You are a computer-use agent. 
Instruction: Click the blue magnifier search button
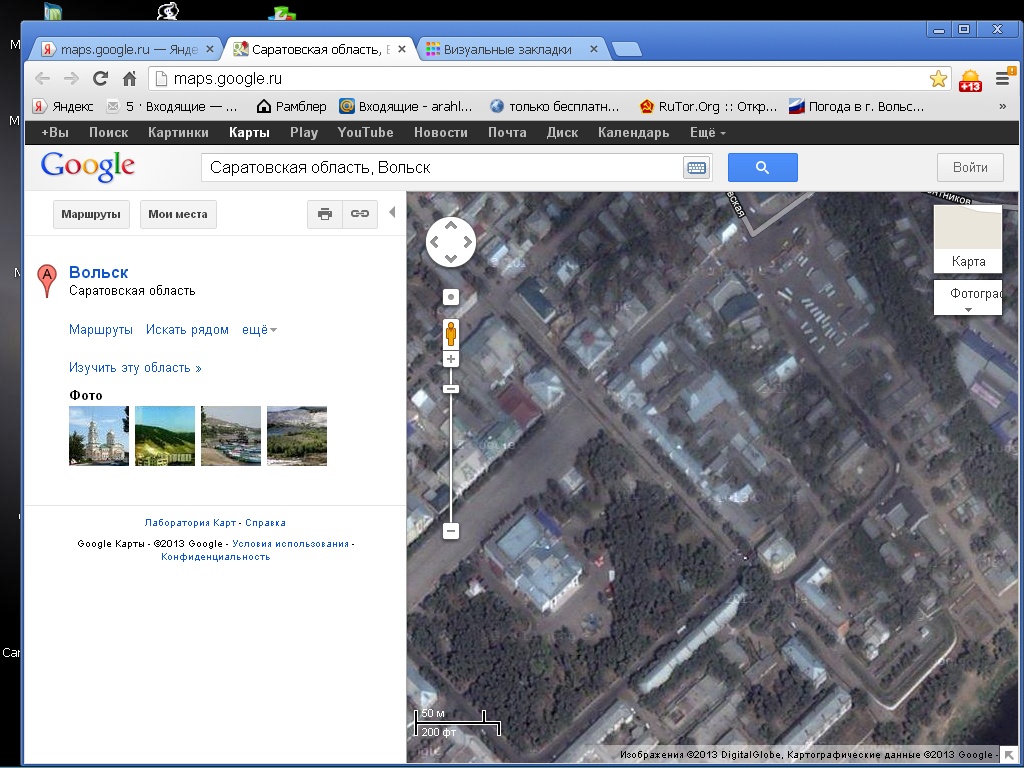(x=762, y=168)
